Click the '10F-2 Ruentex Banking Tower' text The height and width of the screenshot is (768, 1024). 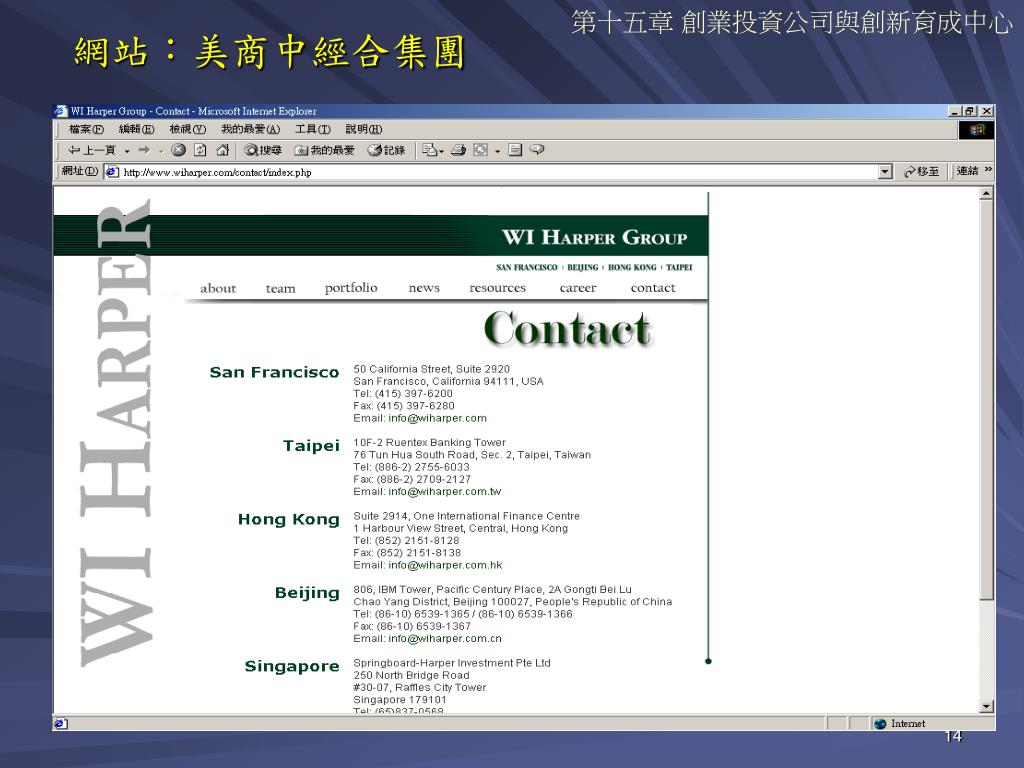[429, 443]
